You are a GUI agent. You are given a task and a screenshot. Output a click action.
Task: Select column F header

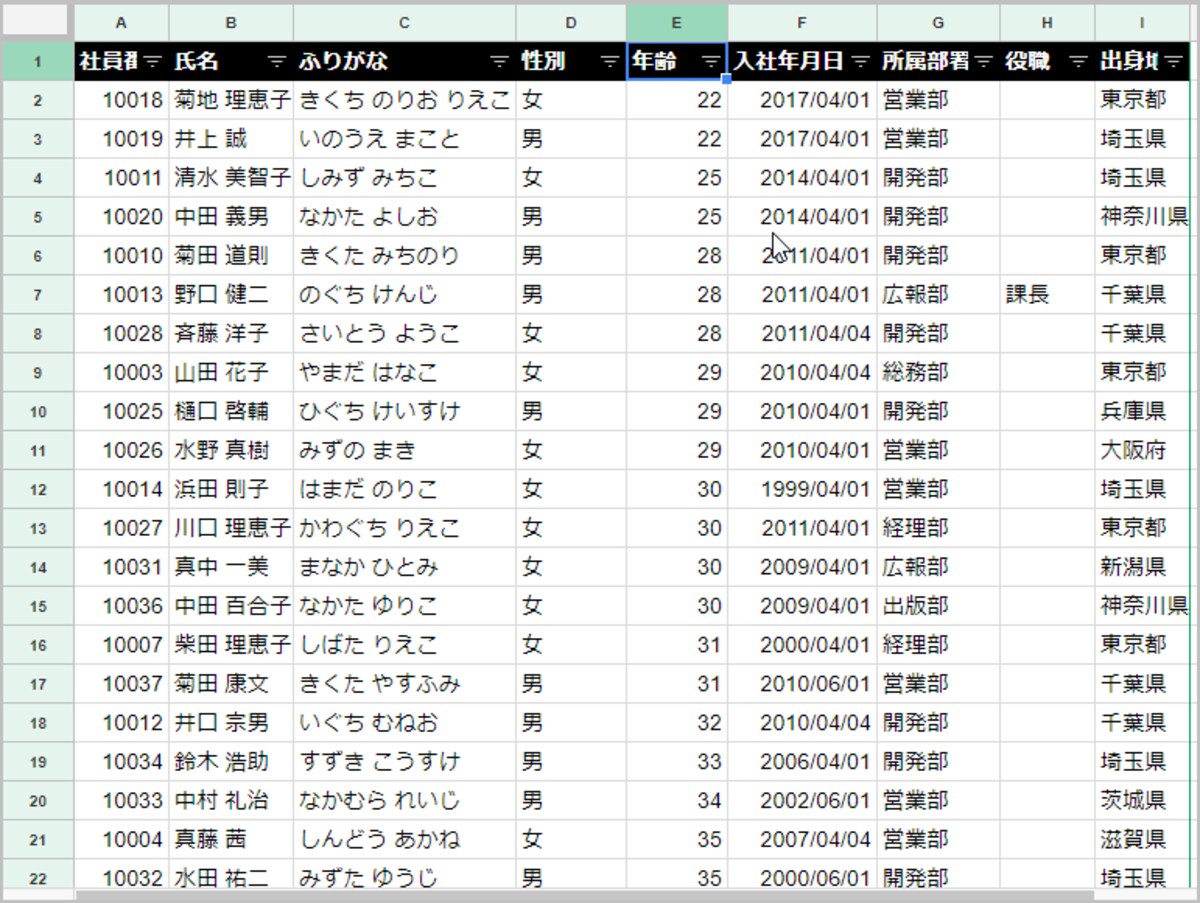pyautogui.click(x=802, y=22)
